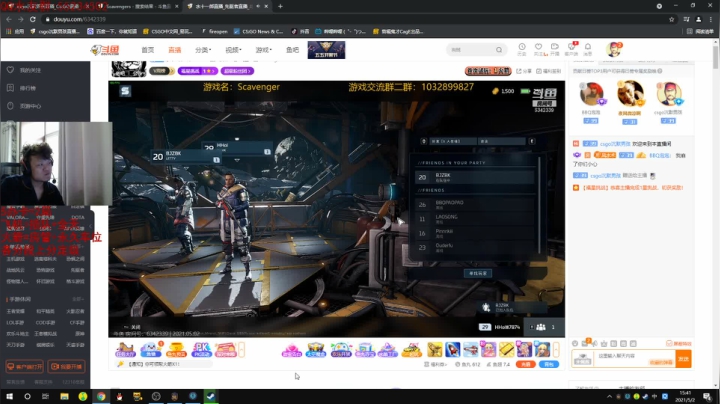Send the airplane gift
The height and width of the screenshot is (404, 720).
tap(470, 350)
